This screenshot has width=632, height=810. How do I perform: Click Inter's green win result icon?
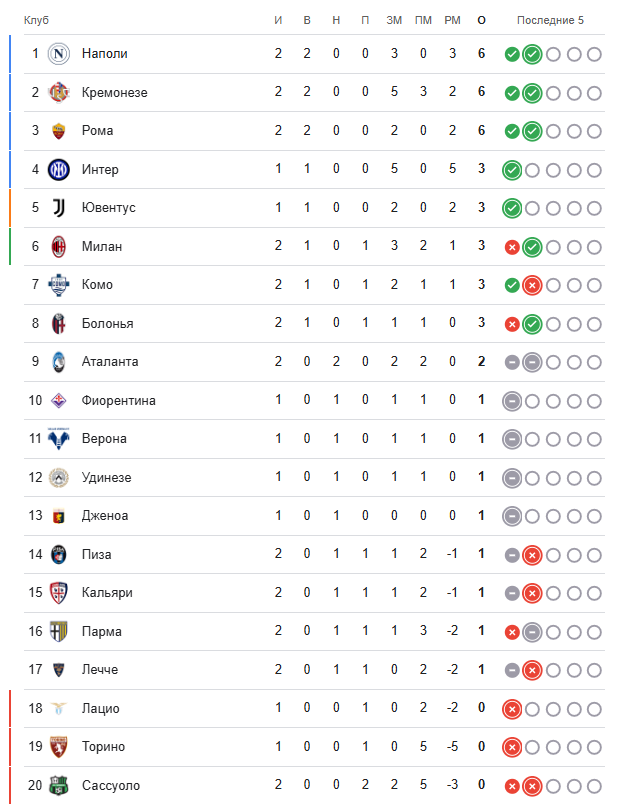512,170
